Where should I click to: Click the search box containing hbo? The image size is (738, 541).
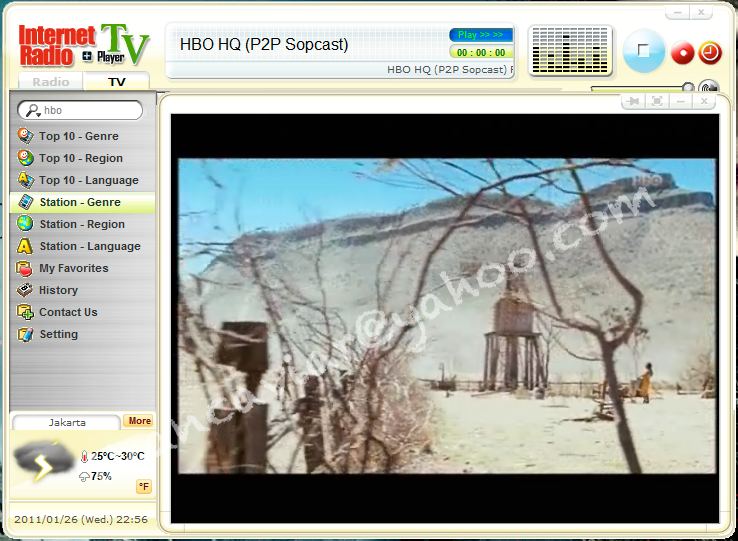click(x=80, y=111)
